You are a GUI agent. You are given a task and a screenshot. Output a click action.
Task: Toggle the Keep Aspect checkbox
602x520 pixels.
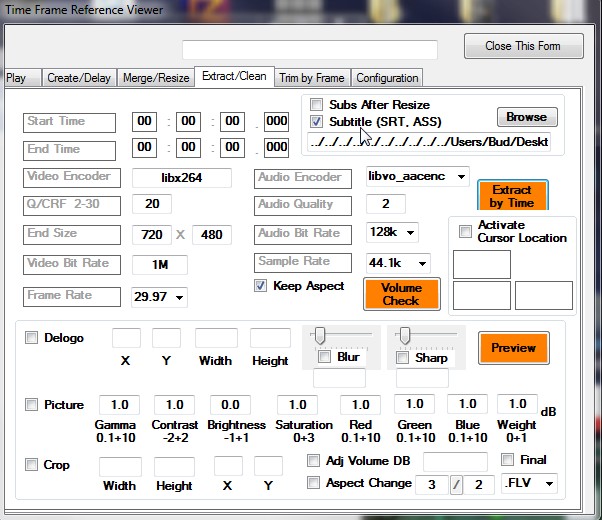(x=260, y=286)
